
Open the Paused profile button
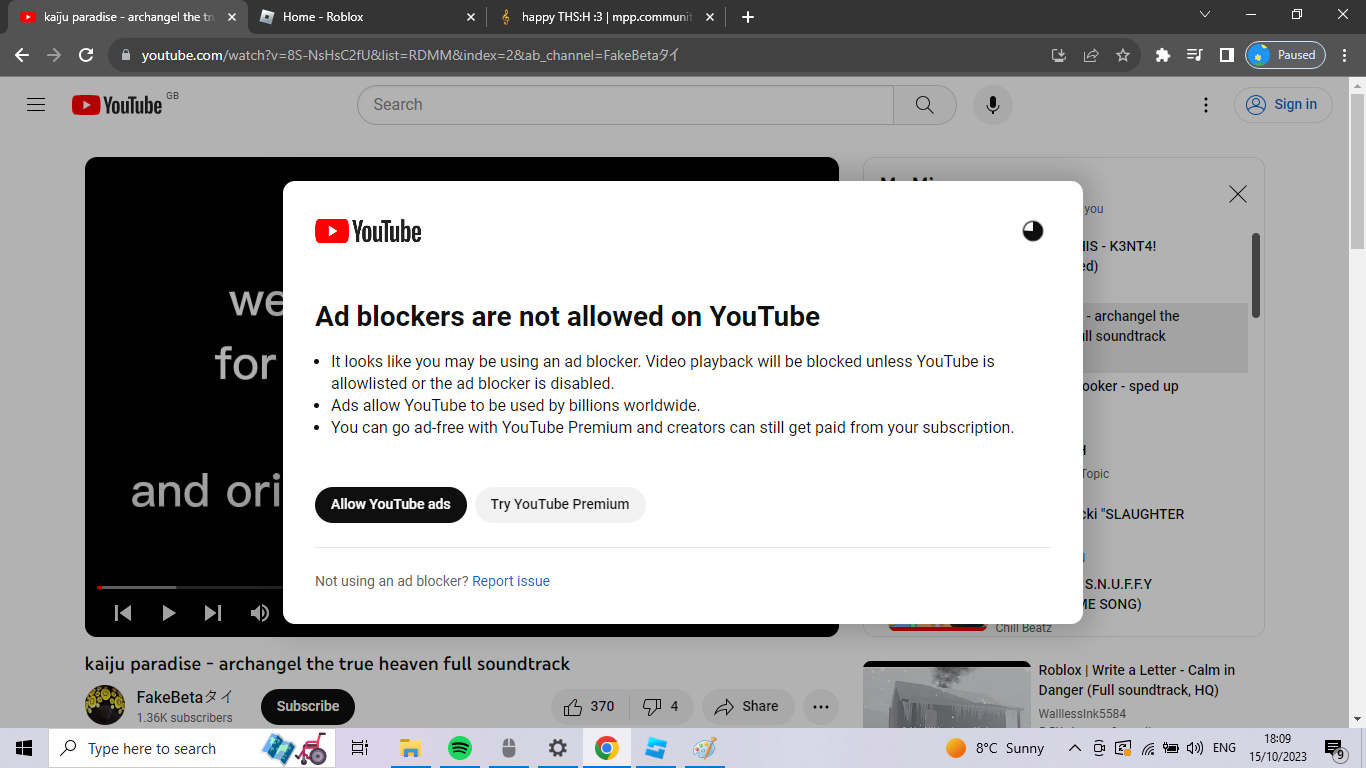[1285, 55]
